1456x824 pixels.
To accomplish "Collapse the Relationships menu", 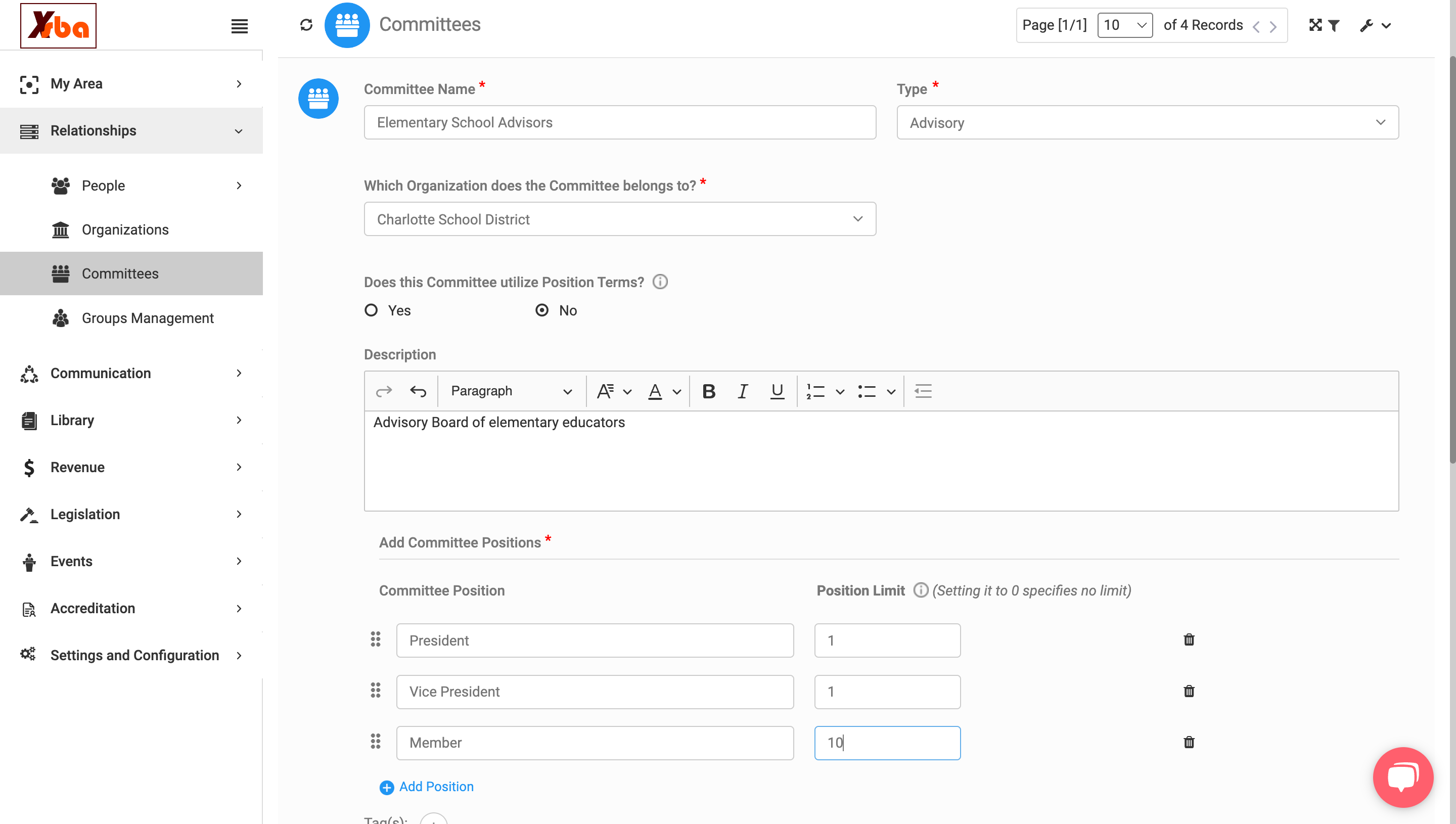I will (x=131, y=131).
